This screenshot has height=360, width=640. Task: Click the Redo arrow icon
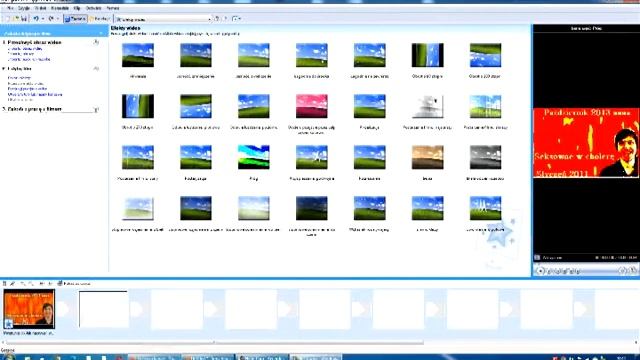(x=51, y=19)
